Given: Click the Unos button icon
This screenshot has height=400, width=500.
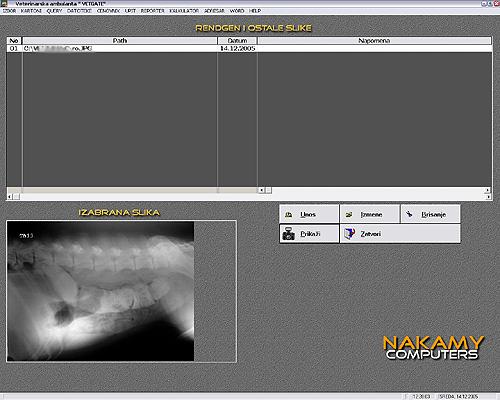Looking at the screenshot, I should 289,215.
